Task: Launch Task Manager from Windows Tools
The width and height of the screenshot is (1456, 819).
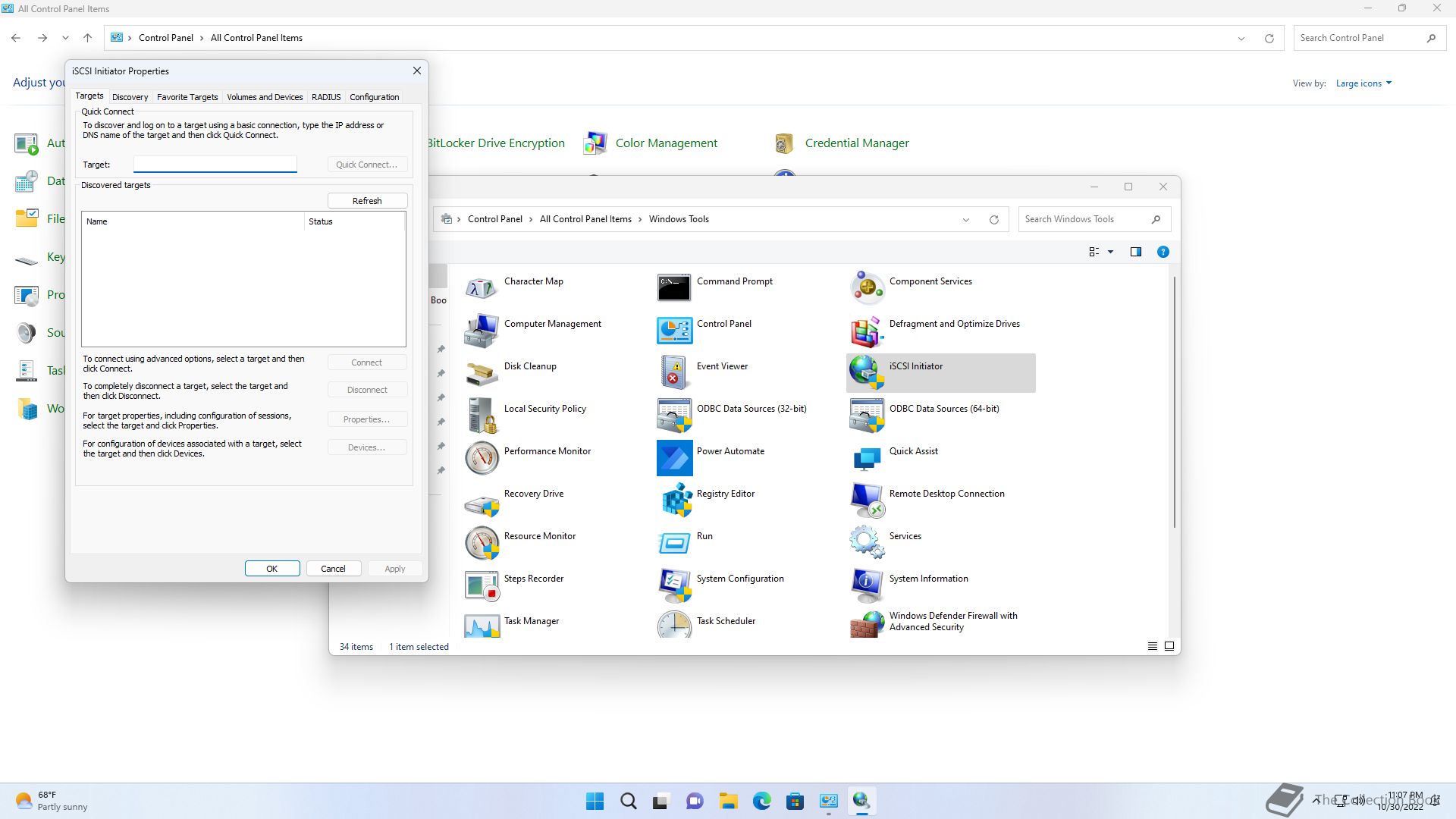Action: click(x=481, y=625)
